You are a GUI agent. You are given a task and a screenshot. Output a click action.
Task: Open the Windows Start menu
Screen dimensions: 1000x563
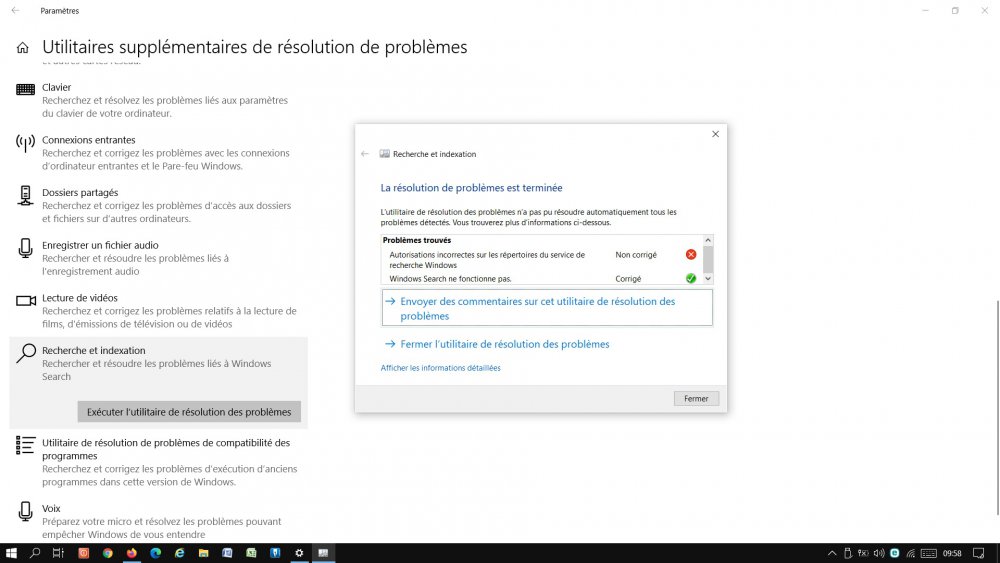point(11,553)
